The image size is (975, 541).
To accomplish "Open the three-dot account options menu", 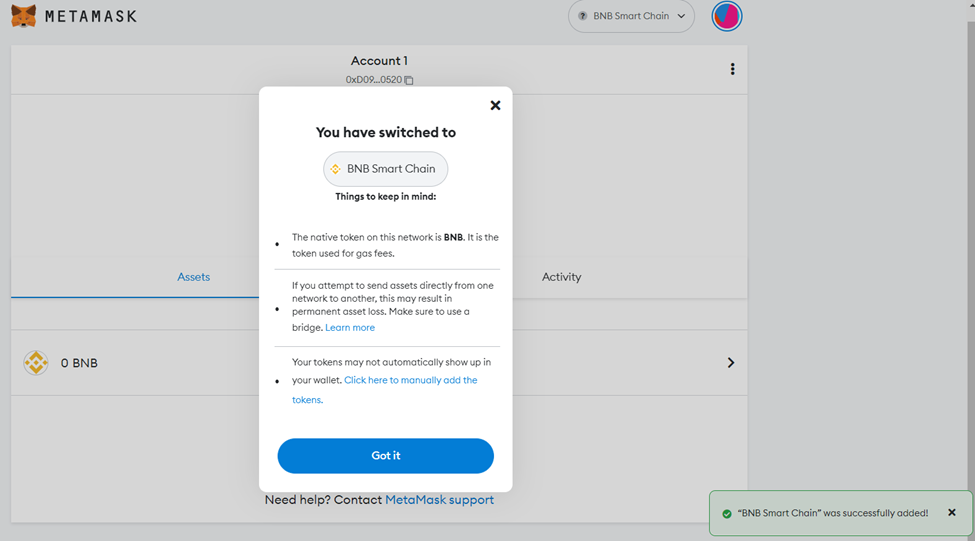I will [x=732, y=69].
